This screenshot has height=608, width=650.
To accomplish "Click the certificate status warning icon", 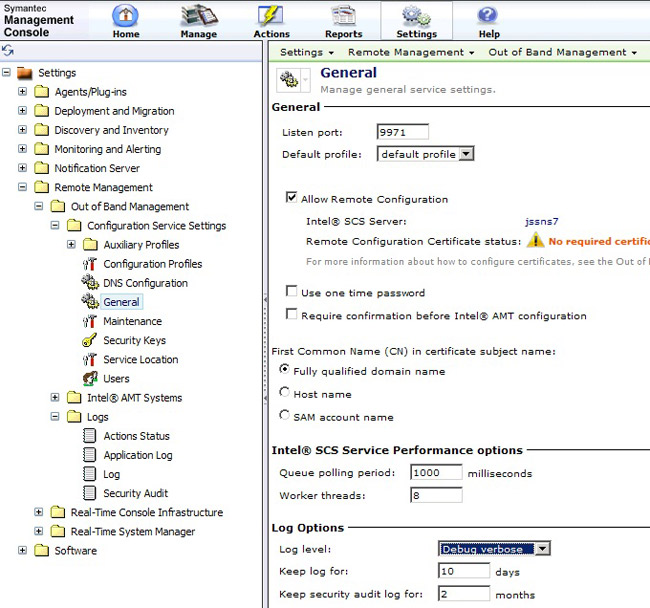I will pyautogui.click(x=535, y=240).
